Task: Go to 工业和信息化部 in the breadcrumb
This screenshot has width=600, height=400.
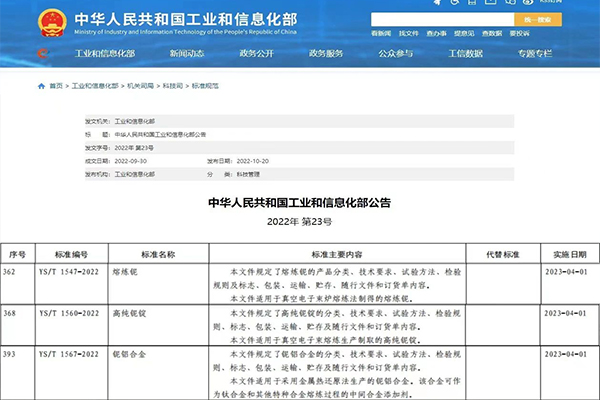Action: click(95, 86)
